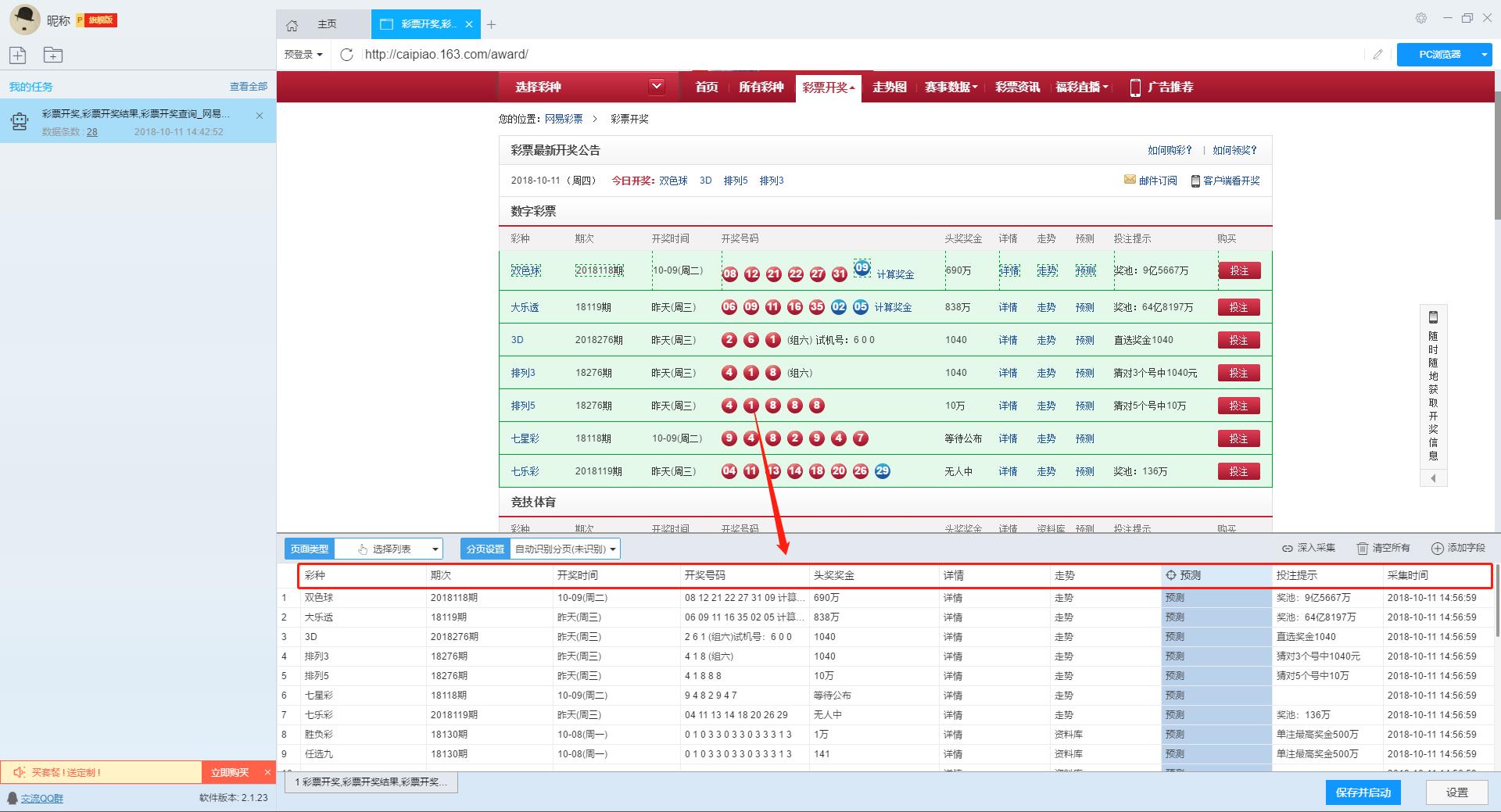Screen dimensions: 1501x812
Task: Click the home icon on 主页 tab
Action: [x=292, y=25]
